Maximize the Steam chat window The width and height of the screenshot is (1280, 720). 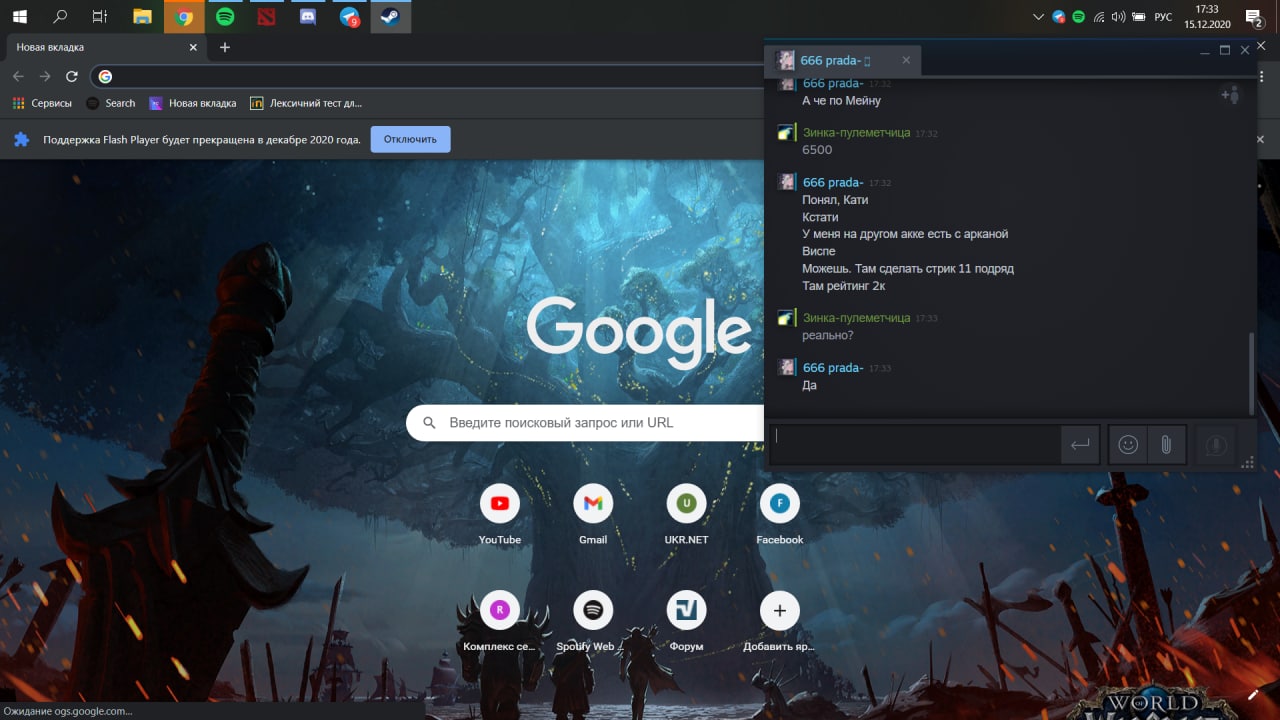pos(1225,50)
